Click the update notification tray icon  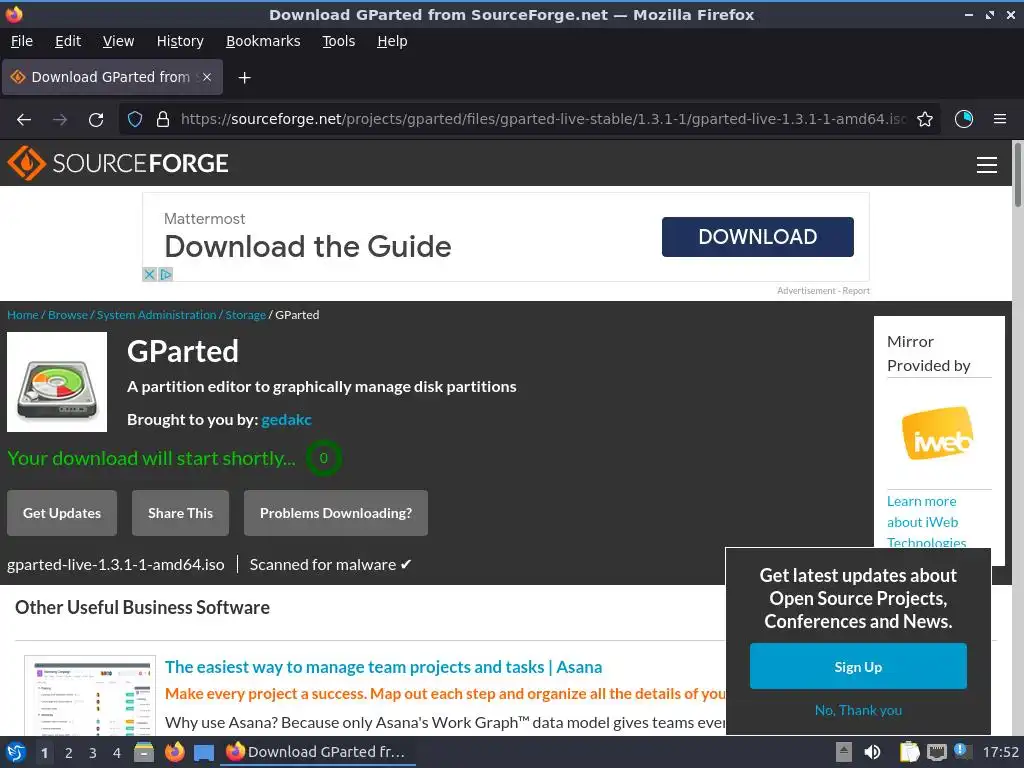(962, 751)
